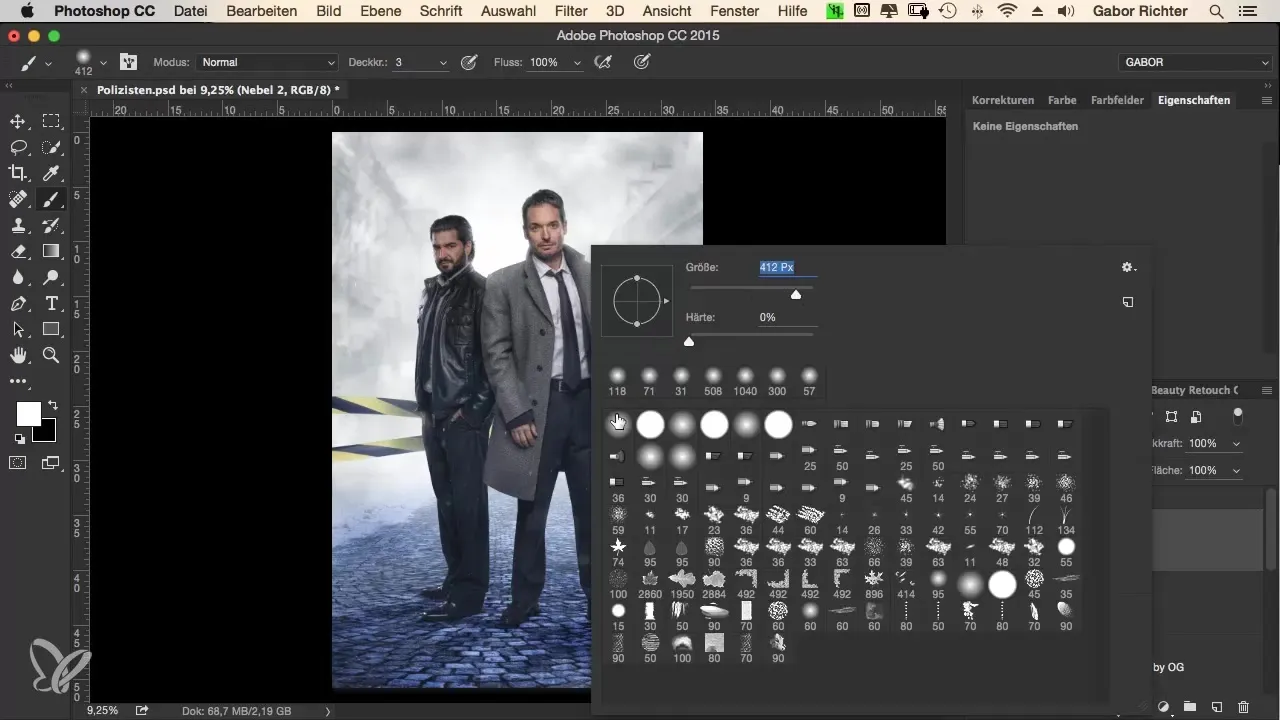The image size is (1280, 720).
Task: Add new adjustment layer
Action: 1164,706
